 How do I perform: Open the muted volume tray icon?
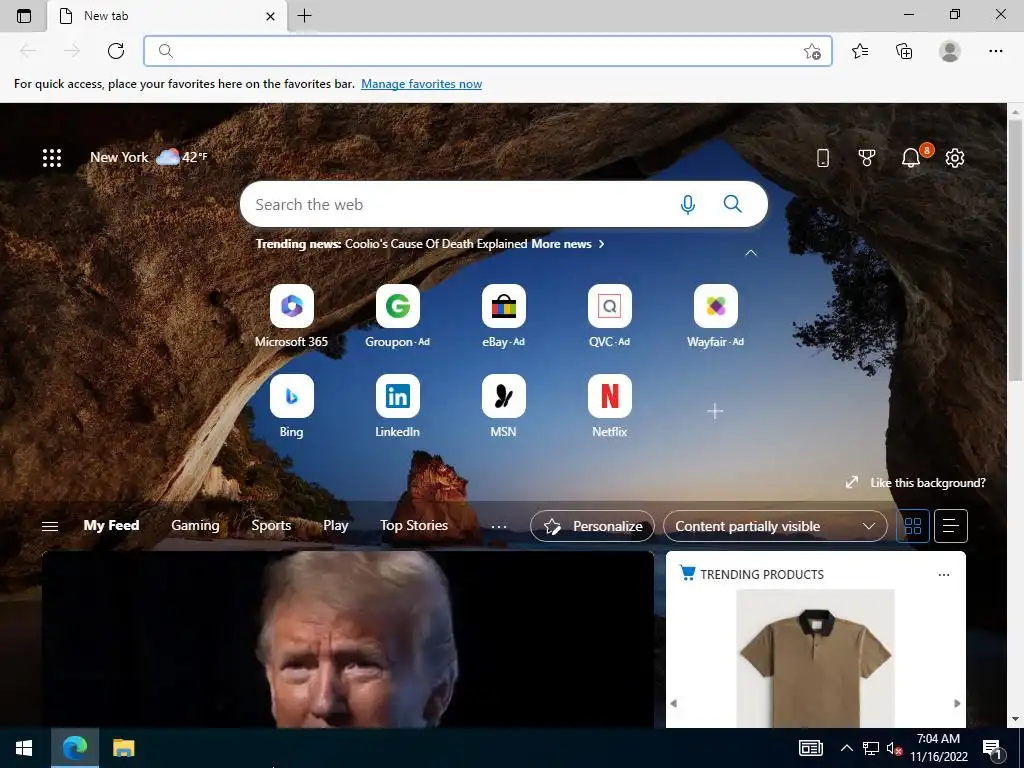coord(894,748)
